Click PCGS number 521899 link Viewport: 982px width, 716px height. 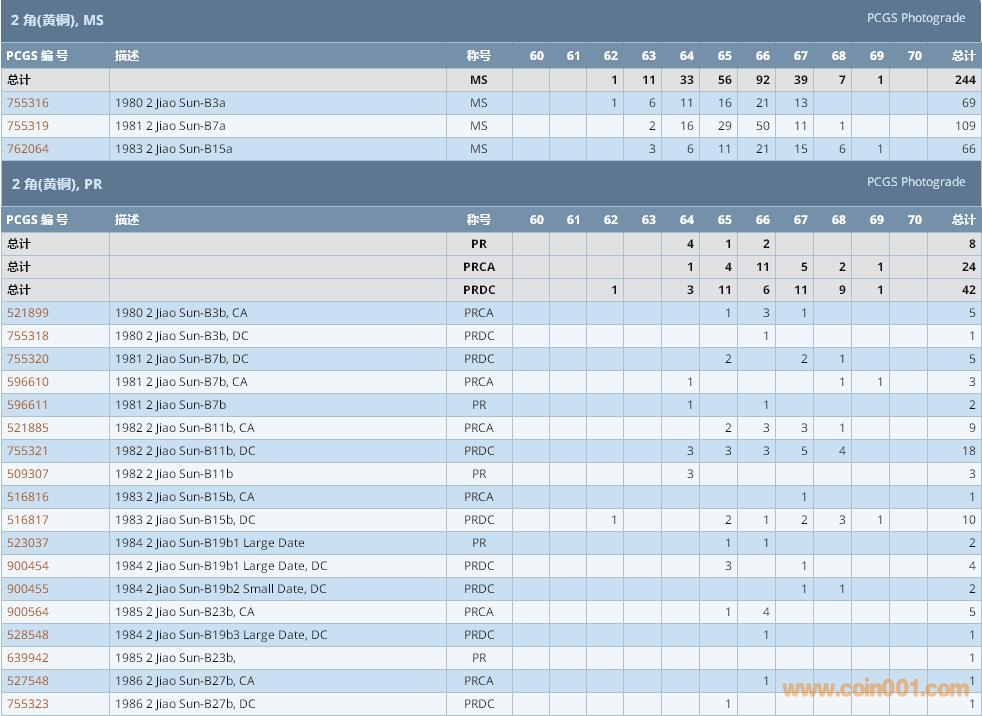click(28, 313)
